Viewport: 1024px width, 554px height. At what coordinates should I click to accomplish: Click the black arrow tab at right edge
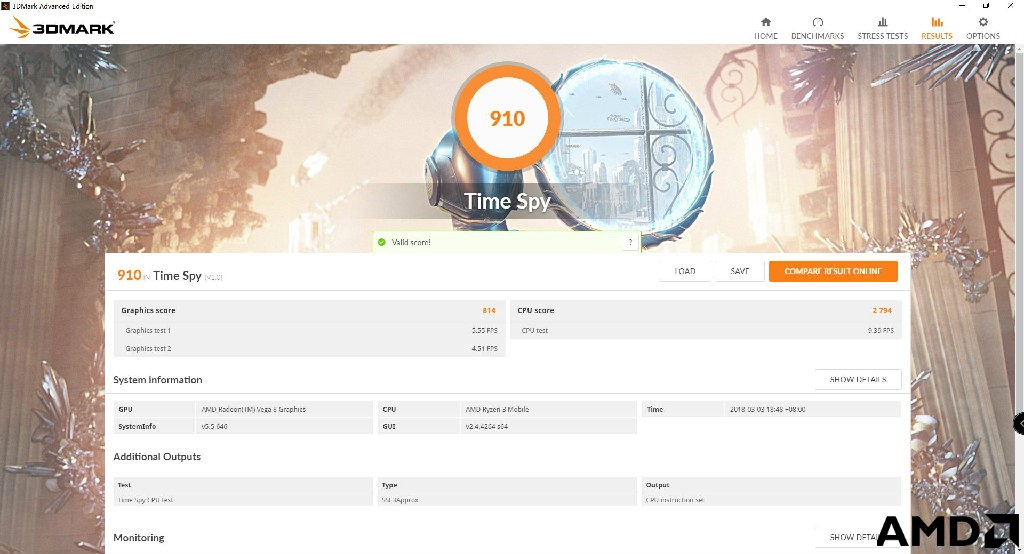(1019, 423)
